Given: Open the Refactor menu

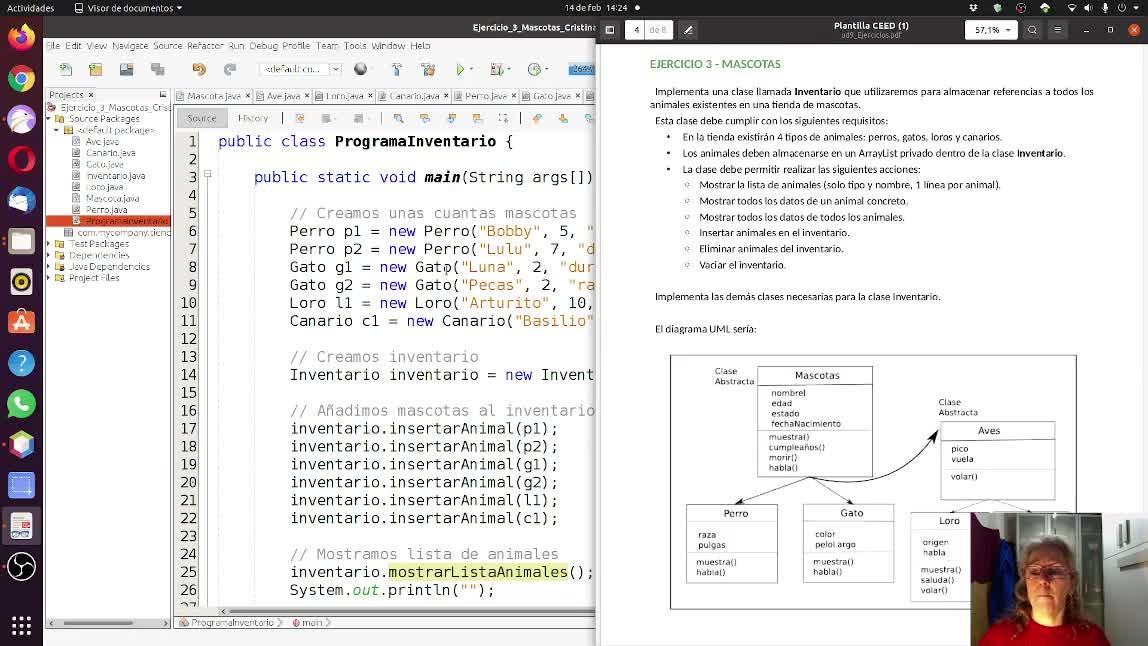Looking at the screenshot, I should (x=205, y=46).
